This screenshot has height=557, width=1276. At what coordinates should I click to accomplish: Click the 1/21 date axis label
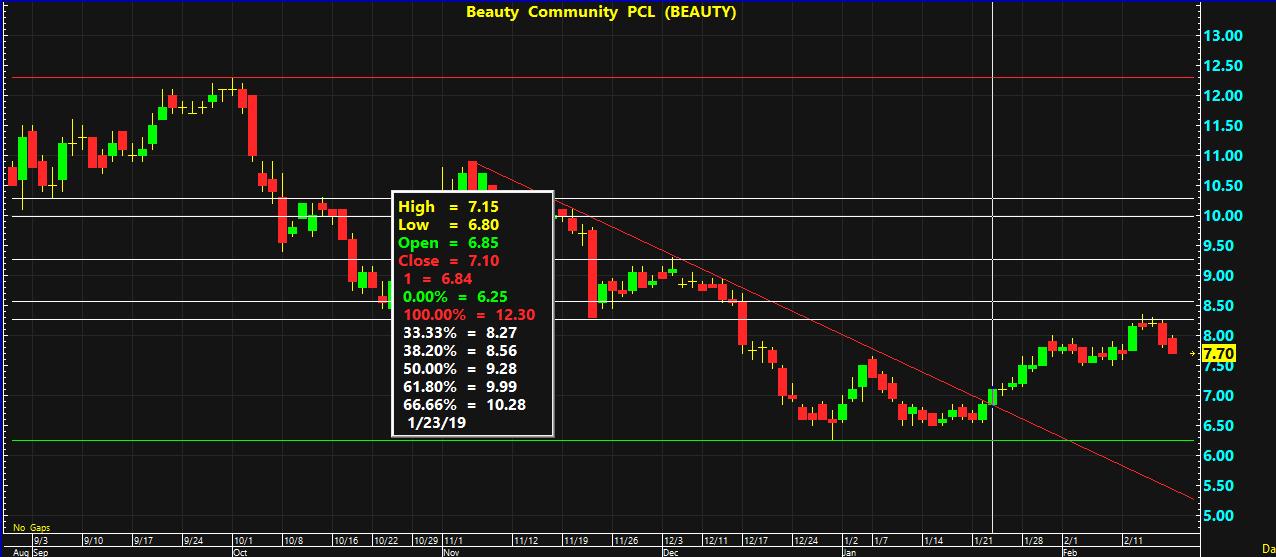pyautogui.click(x=983, y=540)
